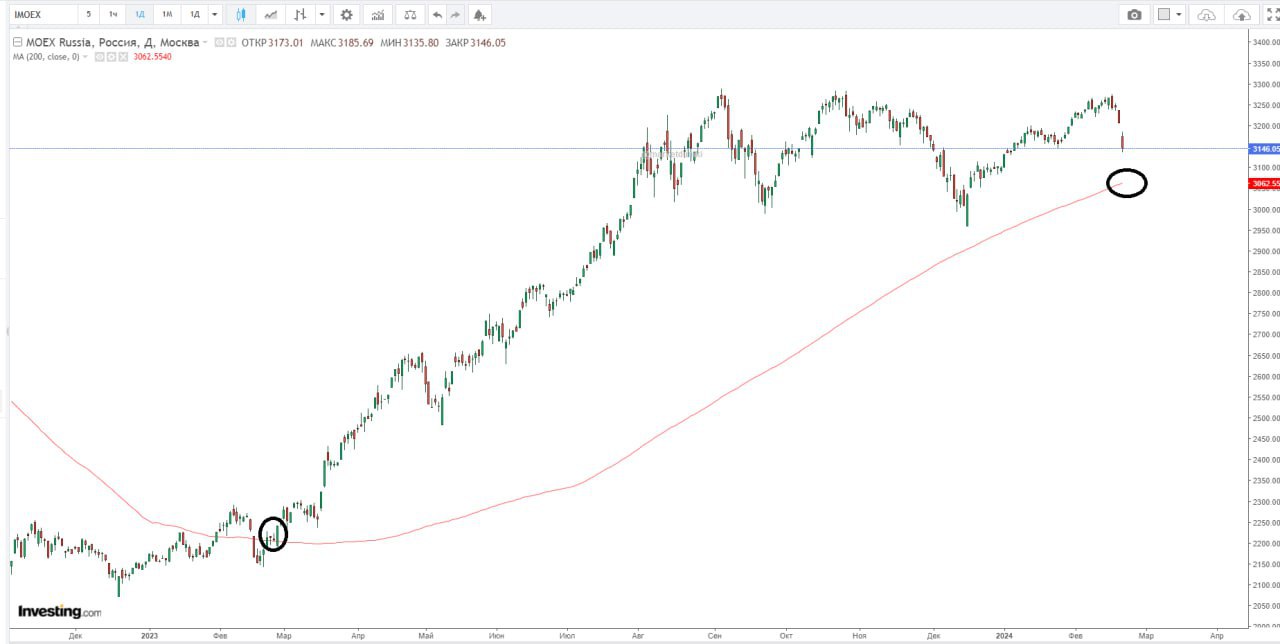Open the bar style dropdown arrow
This screenshot has height=644, width=1280.
click(321, 15)
